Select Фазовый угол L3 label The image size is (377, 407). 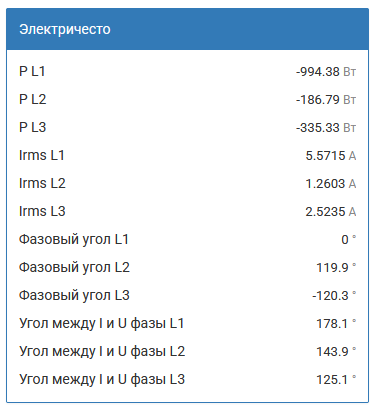coord(74,296)
